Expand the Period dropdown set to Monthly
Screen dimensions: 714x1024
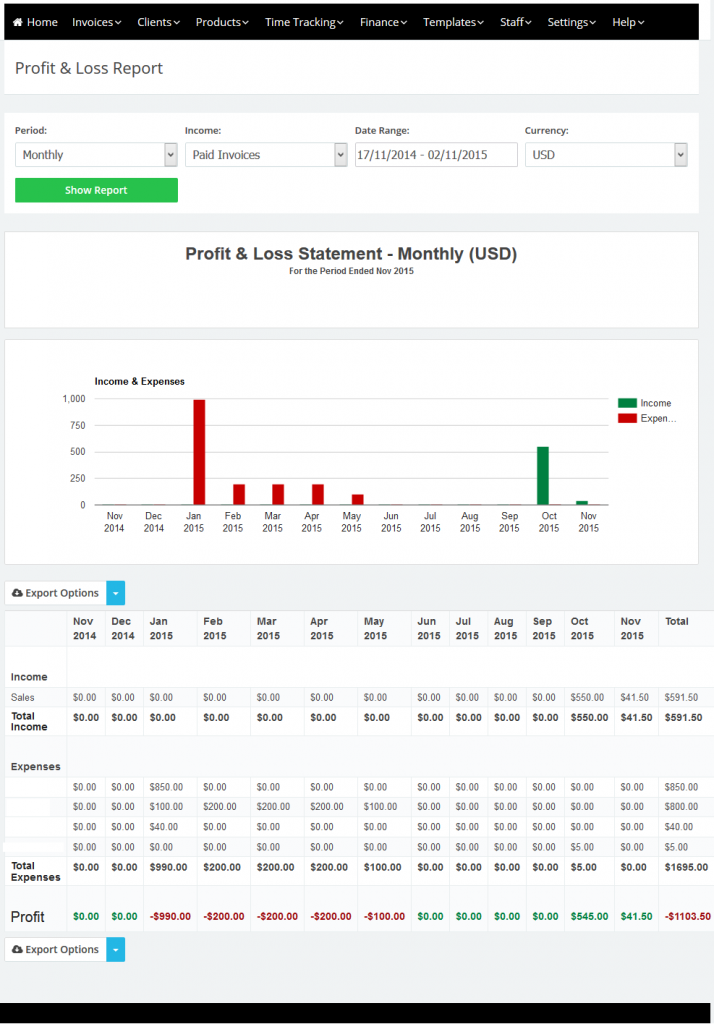pyautogui.click(x=96, y=155)
